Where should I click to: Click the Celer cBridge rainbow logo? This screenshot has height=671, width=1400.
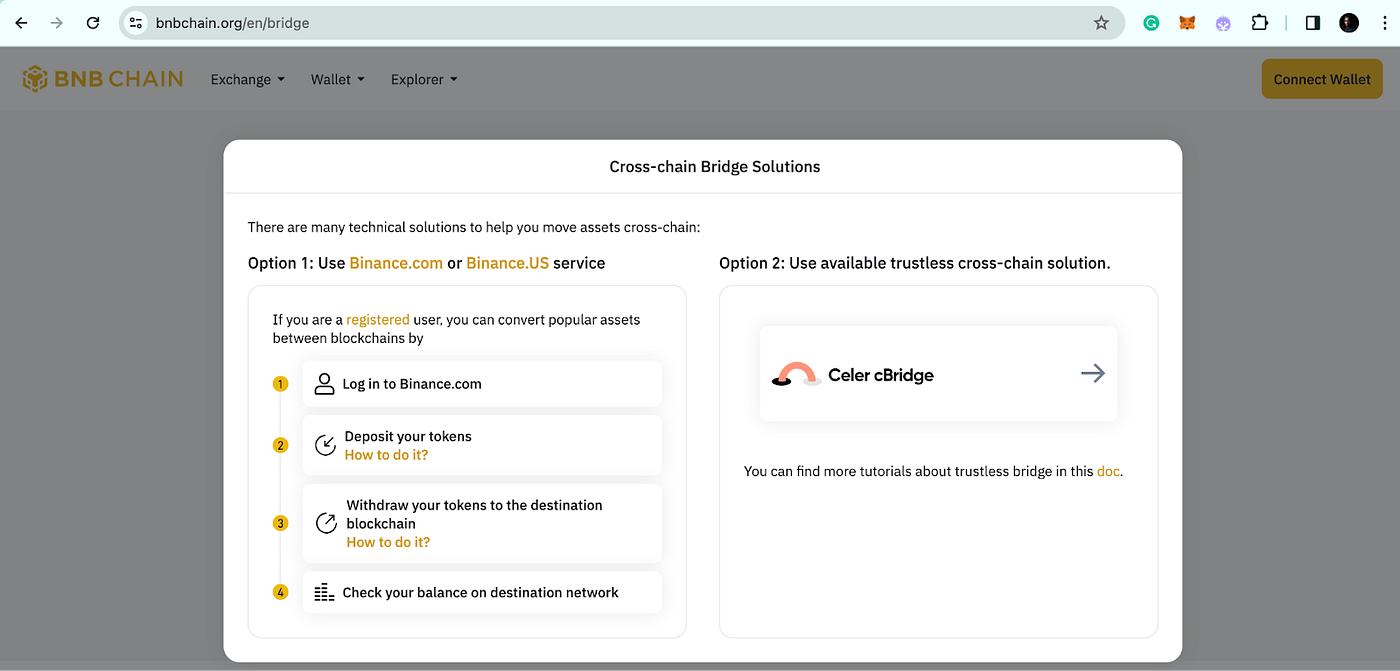pos(797,374)
